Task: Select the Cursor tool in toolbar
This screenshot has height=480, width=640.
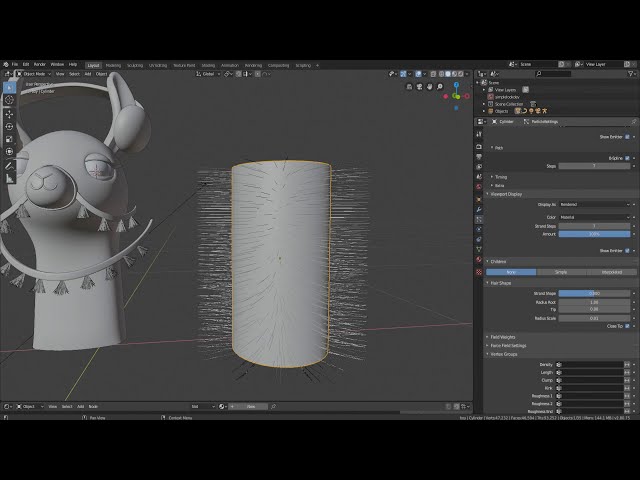Action: pos(10,100)
